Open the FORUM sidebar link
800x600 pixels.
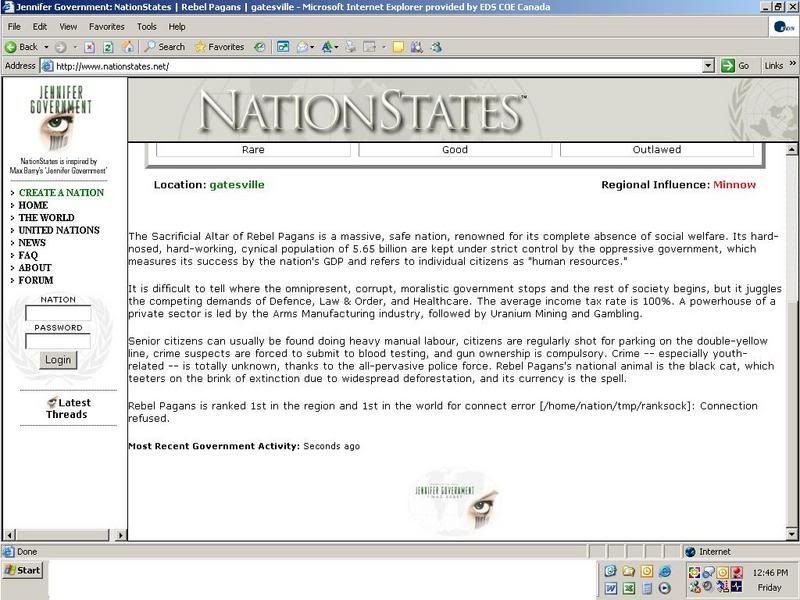click(x=36, y=280)
